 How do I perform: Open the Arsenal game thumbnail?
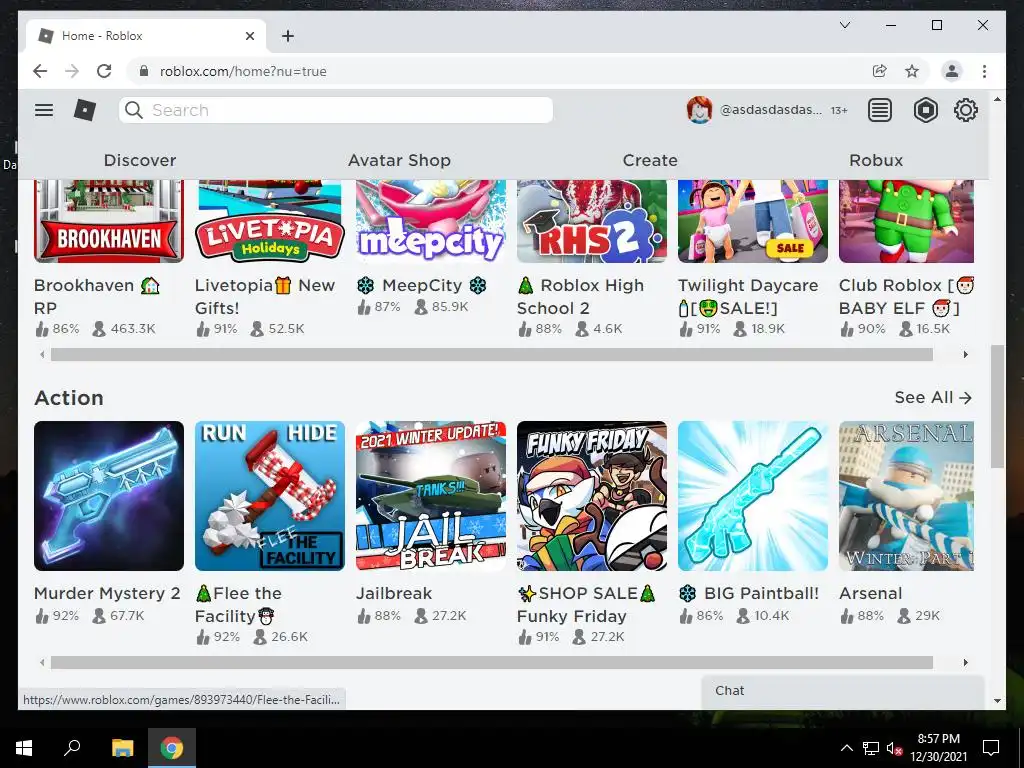tap(906, 496)
